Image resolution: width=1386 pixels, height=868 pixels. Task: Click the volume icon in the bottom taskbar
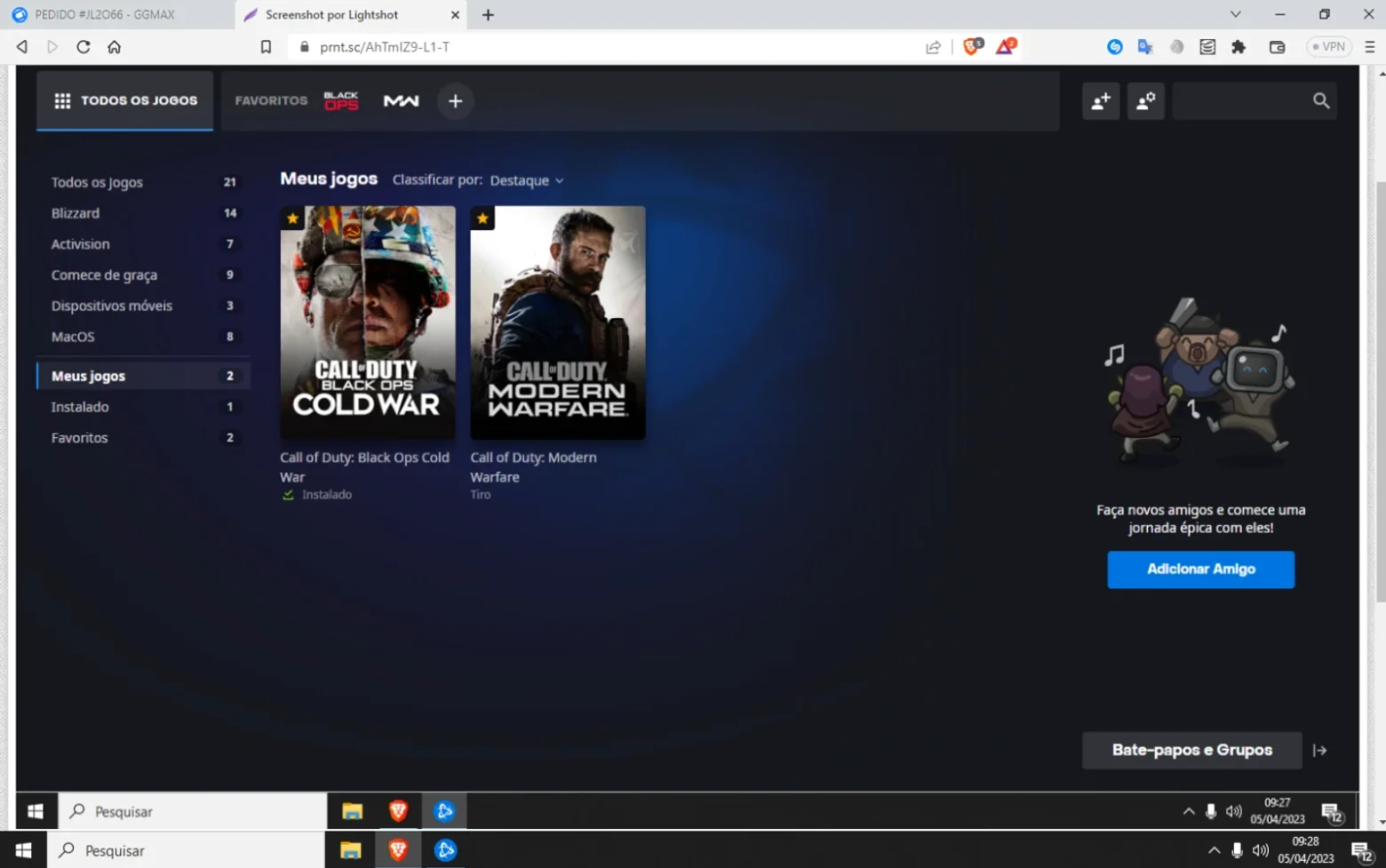coord(1260,850)
